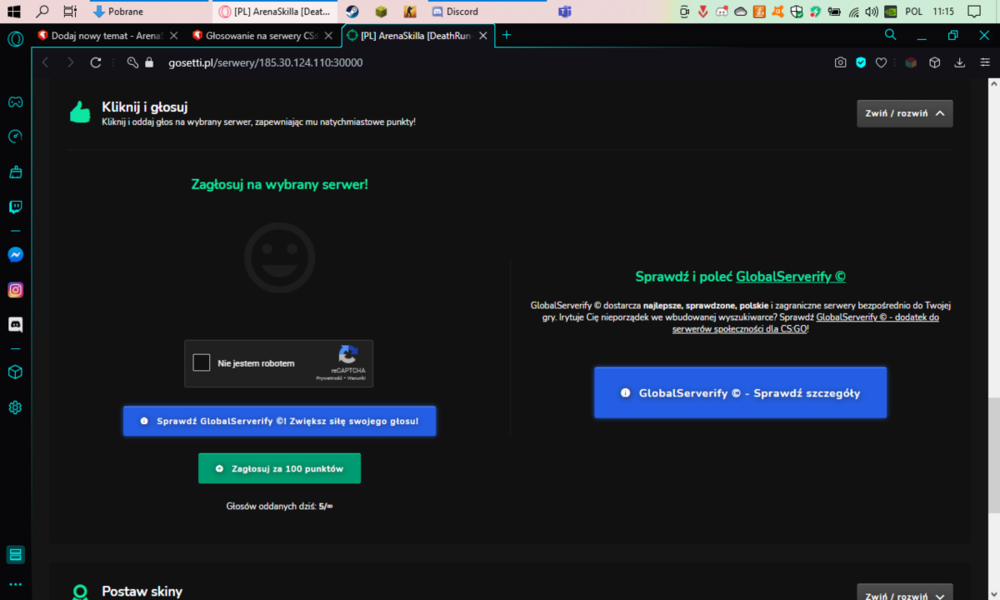The height and width of the screenshot is (600, 1000).
Task: Open Instagram in Opera sidebar
Action: tap(15, 290)
